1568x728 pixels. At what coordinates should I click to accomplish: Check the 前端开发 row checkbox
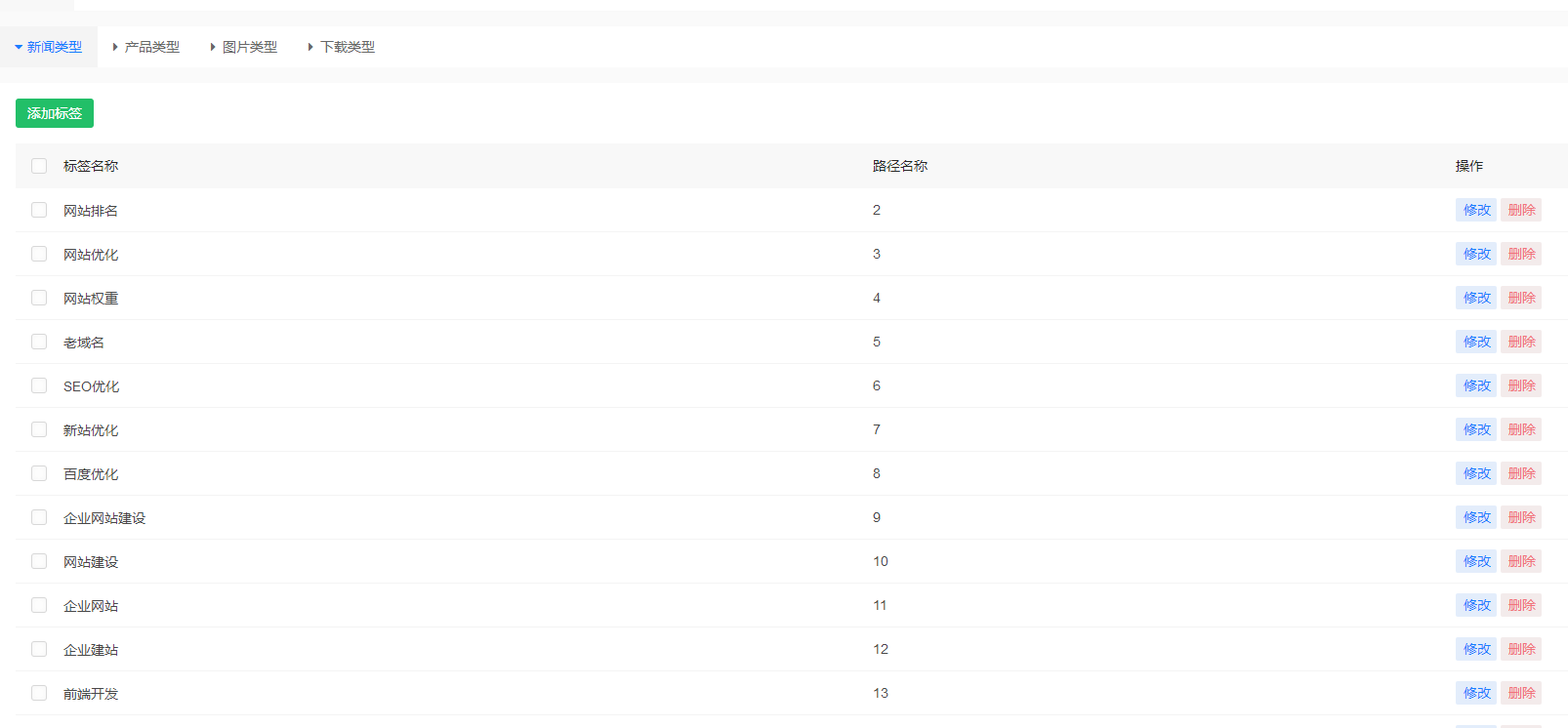[39, 693]
